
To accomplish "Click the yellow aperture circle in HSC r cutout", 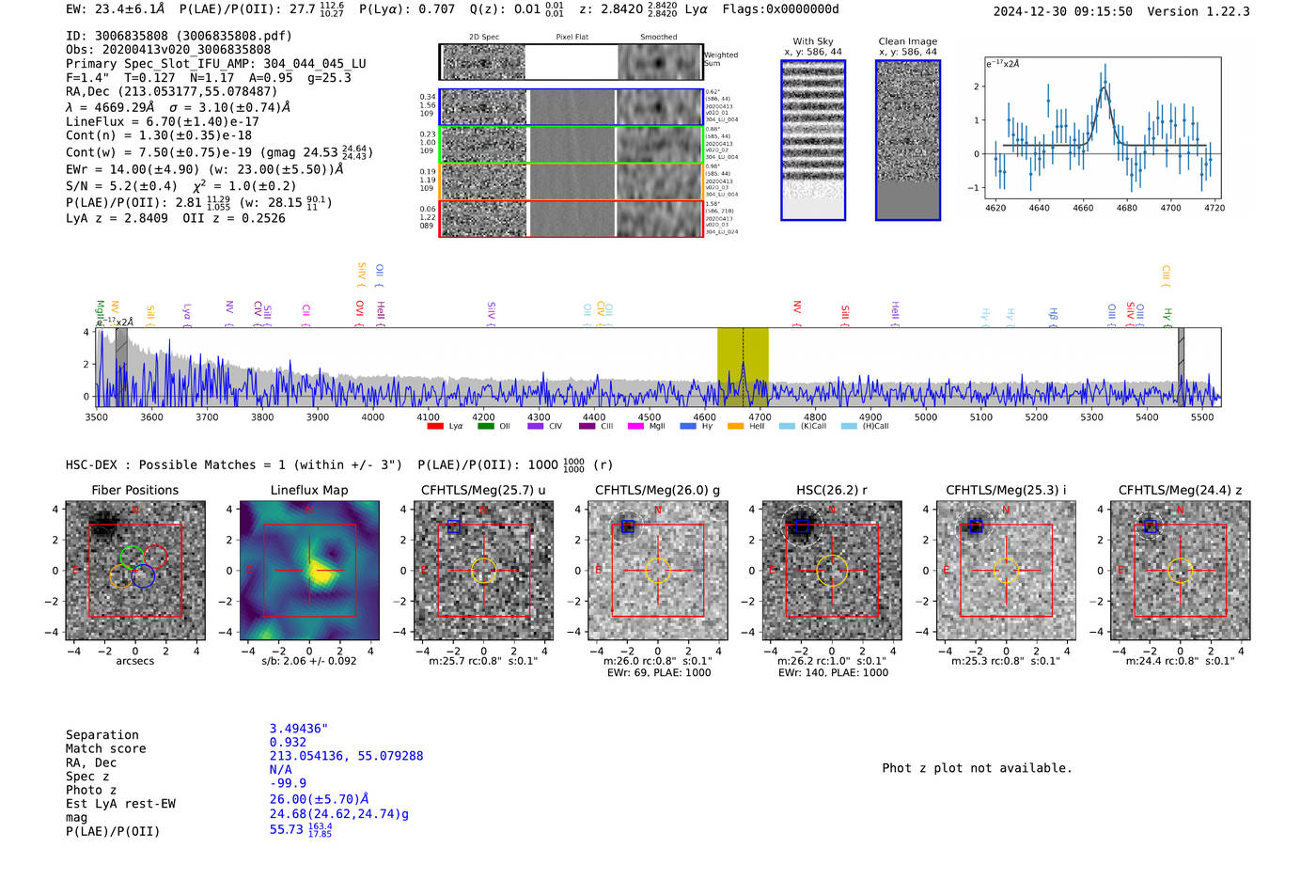I will [x=832, y=571].
